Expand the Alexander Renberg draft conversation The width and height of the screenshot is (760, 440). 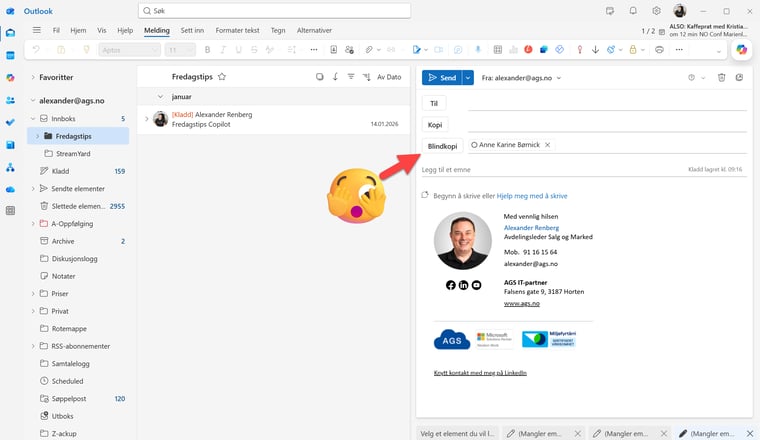click(147, 119)
